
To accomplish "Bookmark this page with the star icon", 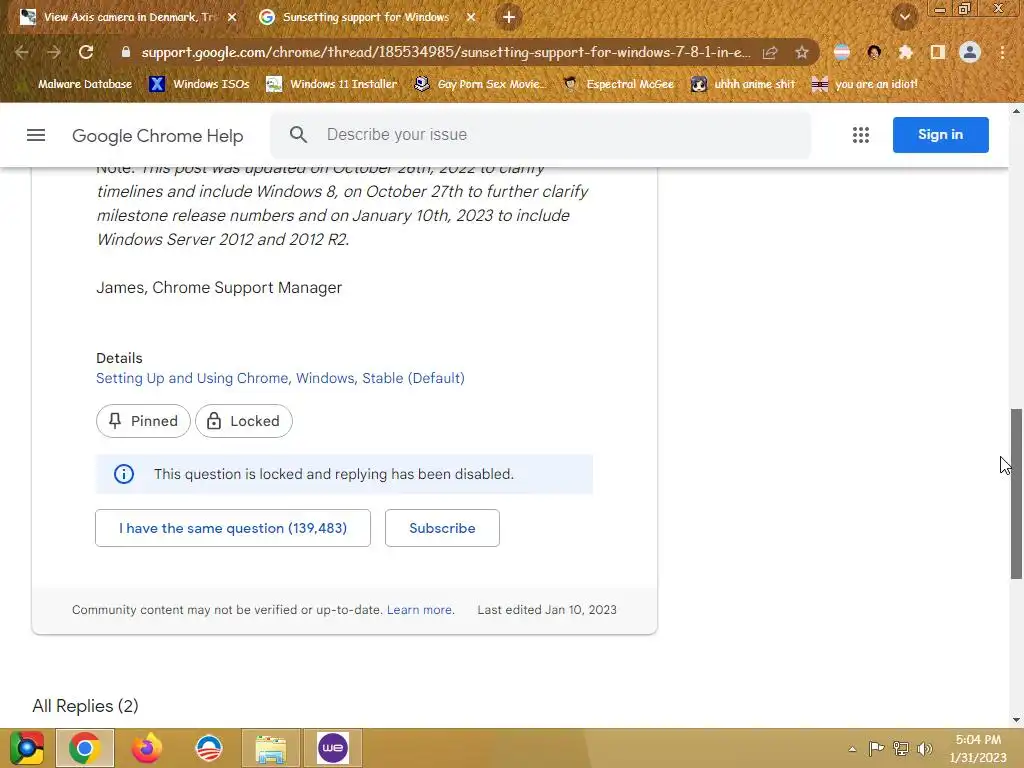I will [x=802, y=52].
